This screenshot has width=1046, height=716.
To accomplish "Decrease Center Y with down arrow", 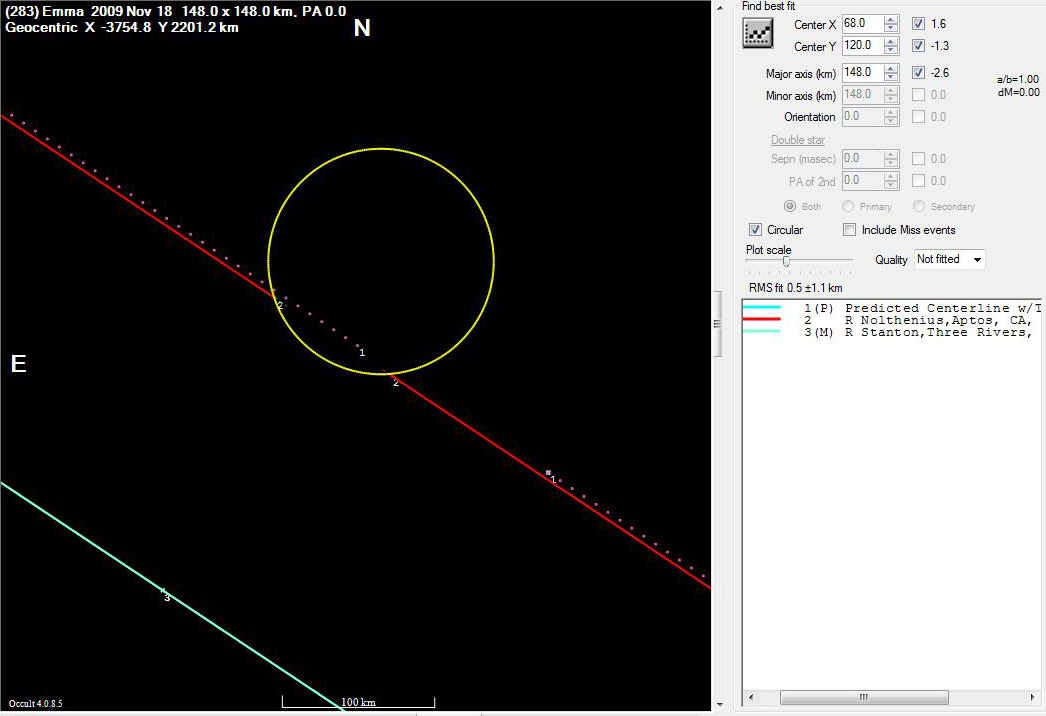I will point(891,50).
